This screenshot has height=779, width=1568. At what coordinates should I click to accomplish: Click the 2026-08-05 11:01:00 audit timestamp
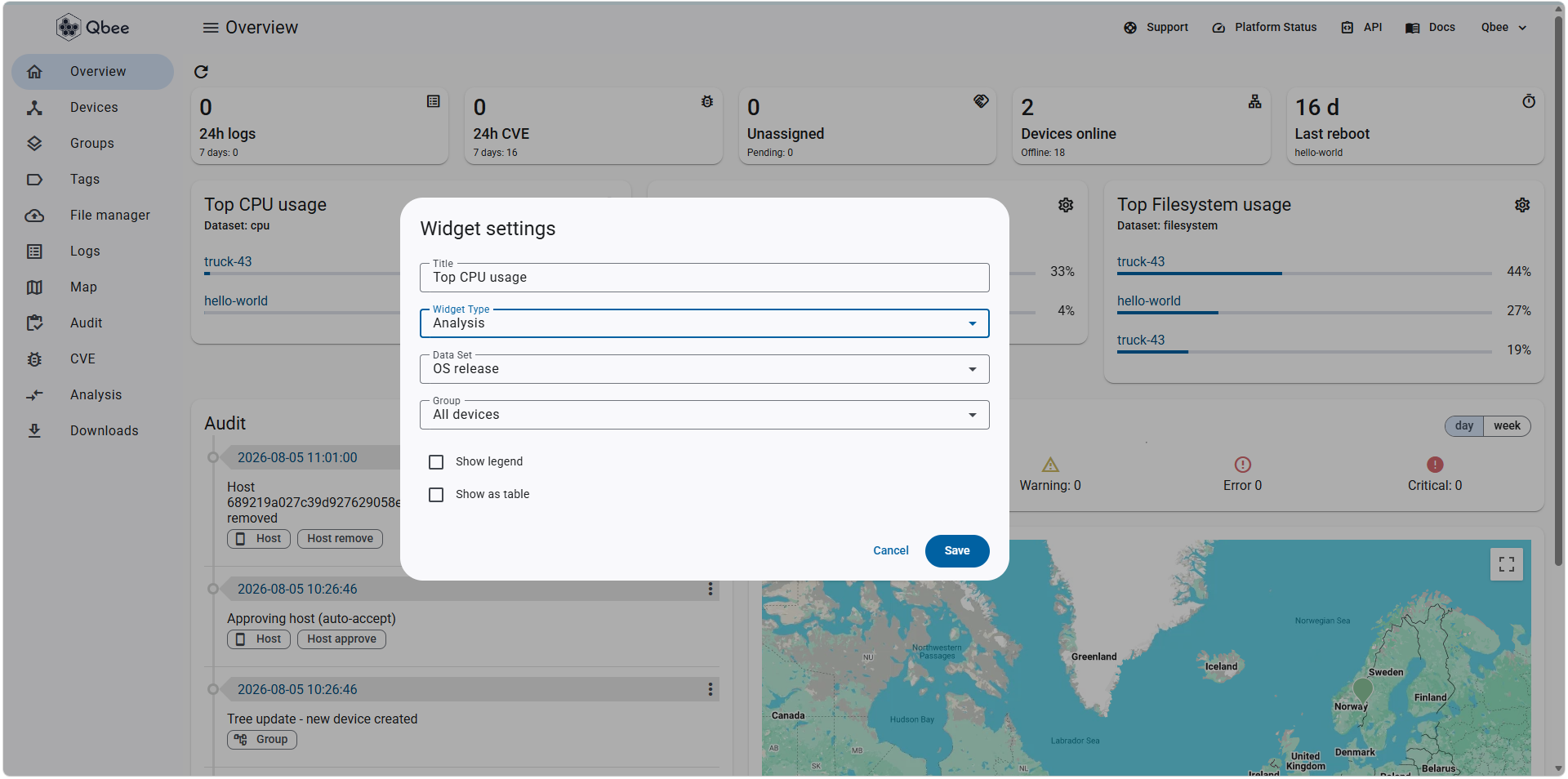pyautogui.click(x=297, y=458)
